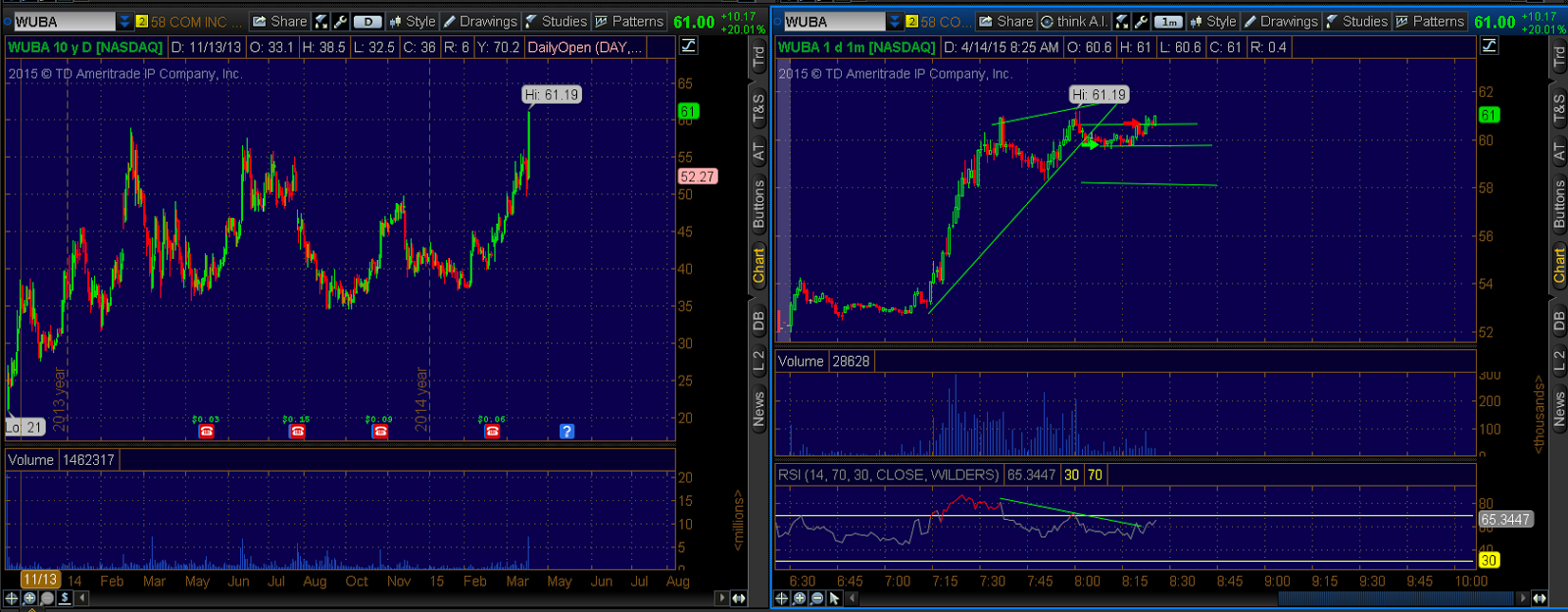Click the WUBA symbol field in right chart
This screenshot has width=1568, height=612.
pos(835,22)
